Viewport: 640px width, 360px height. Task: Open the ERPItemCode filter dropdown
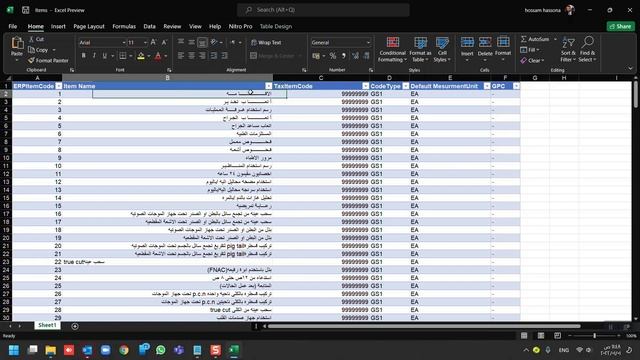coord(59,86)
